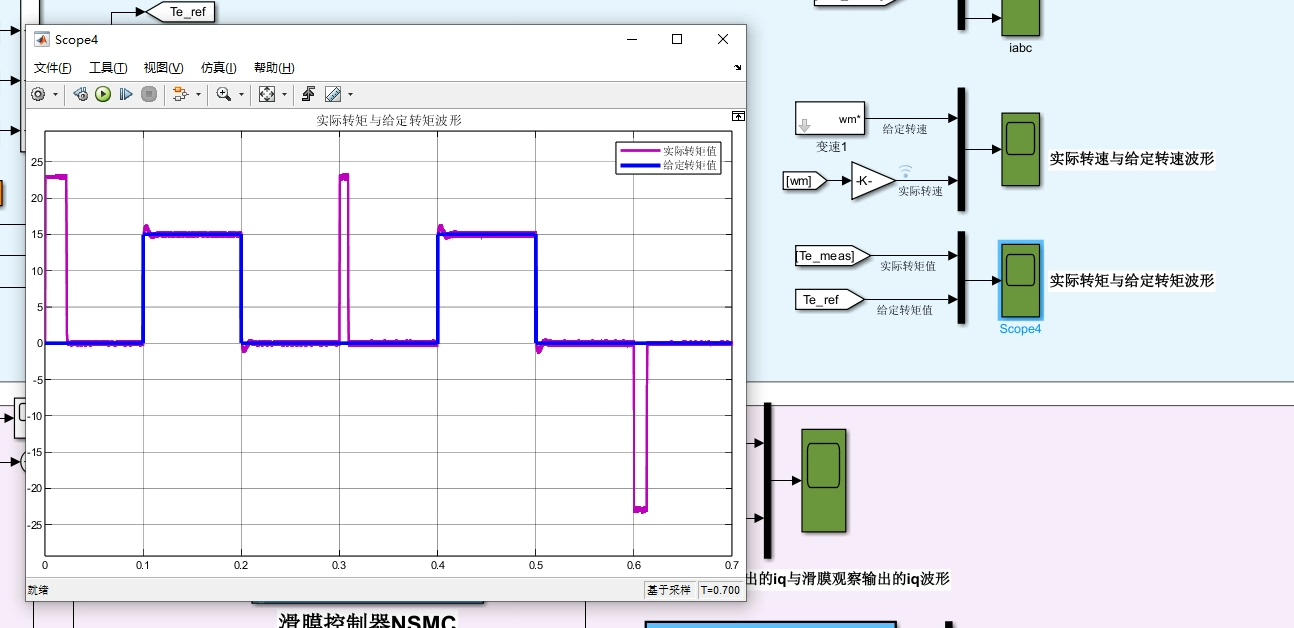Select the -K- gain block
Image resolution: width=1294 pixels, height=628 pixels.
tap(873, 180)
